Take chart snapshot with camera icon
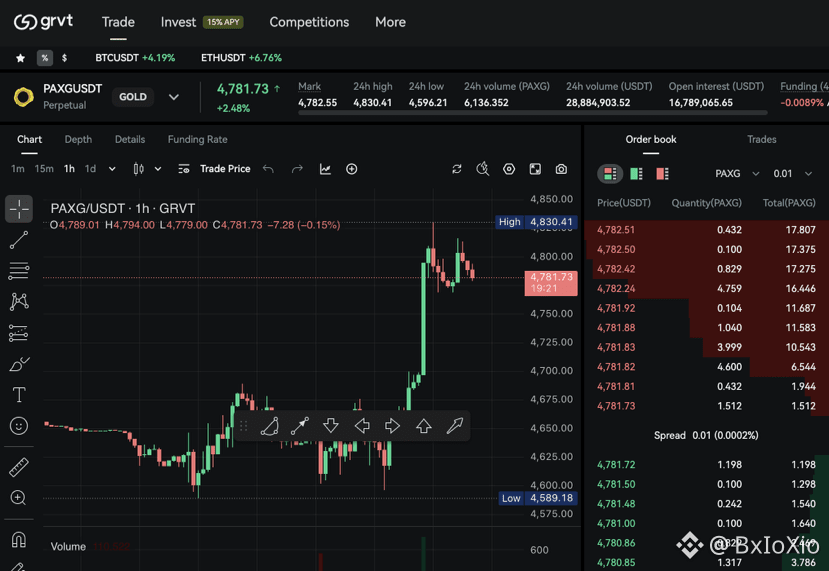This screenshot has width=829, height=571. point(561,169)
